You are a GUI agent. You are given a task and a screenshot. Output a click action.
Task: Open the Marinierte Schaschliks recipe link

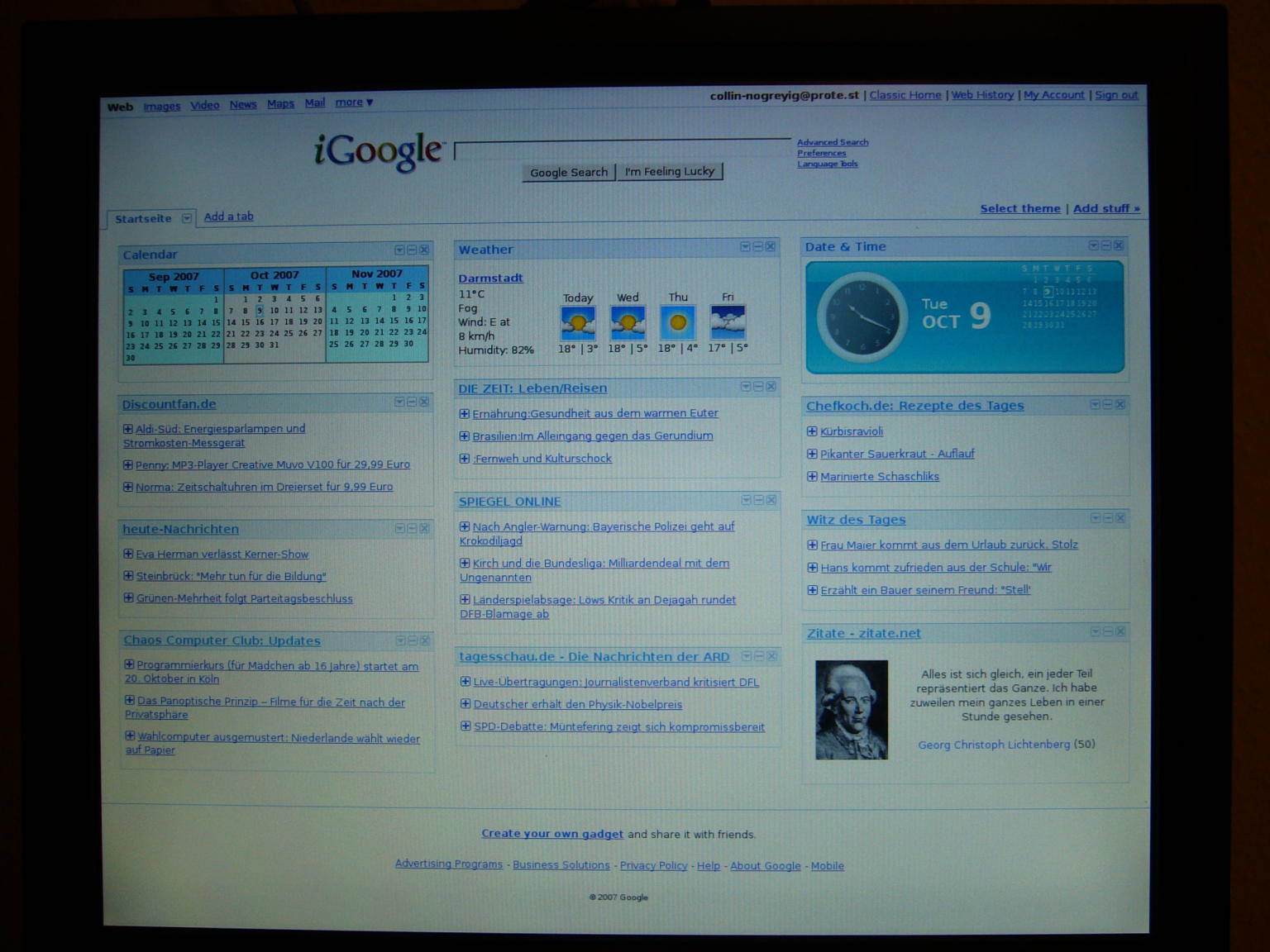click(x=880, y=477)
